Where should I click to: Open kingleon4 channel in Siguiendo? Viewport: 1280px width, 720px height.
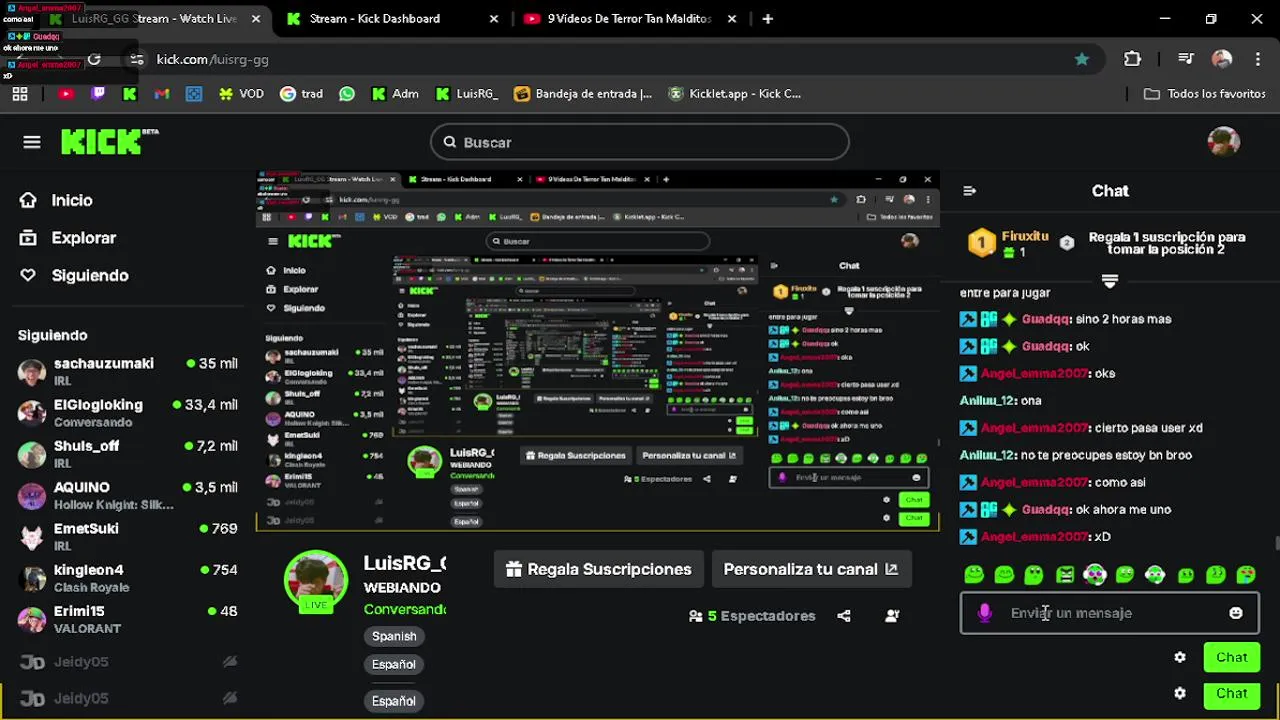pyautogui.click(x=127, y=578)
